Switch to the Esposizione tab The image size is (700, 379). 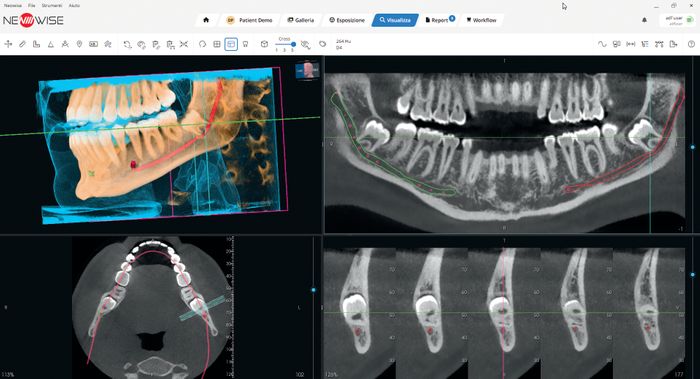(x=347, y=20)
